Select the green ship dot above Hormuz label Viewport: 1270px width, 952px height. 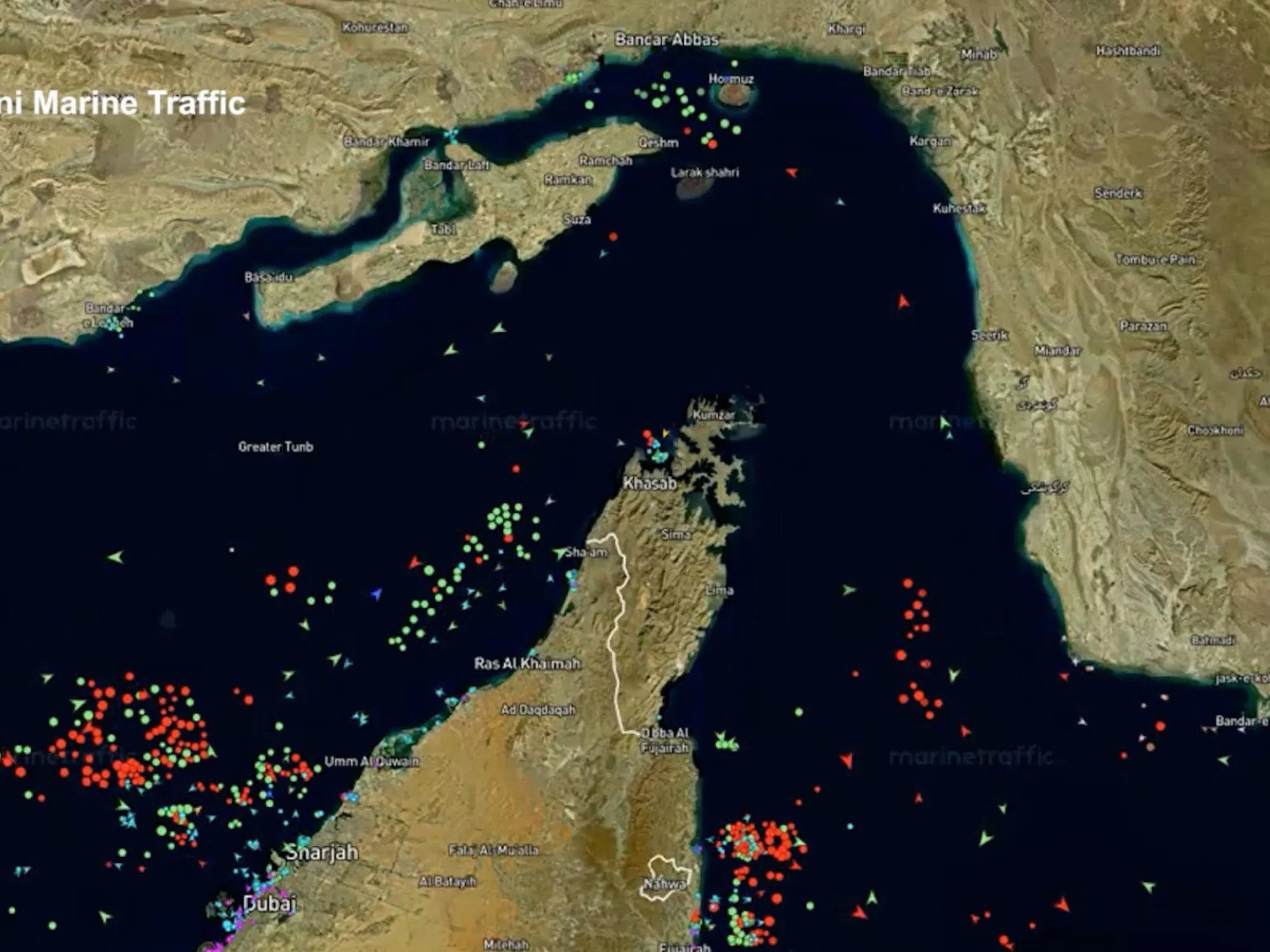[734, 63]
